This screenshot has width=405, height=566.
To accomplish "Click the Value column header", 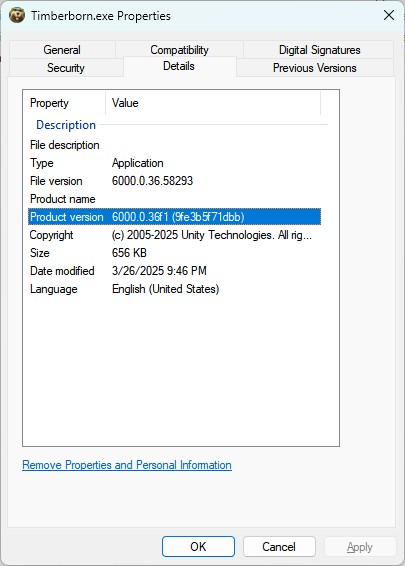I will [213, 103].
